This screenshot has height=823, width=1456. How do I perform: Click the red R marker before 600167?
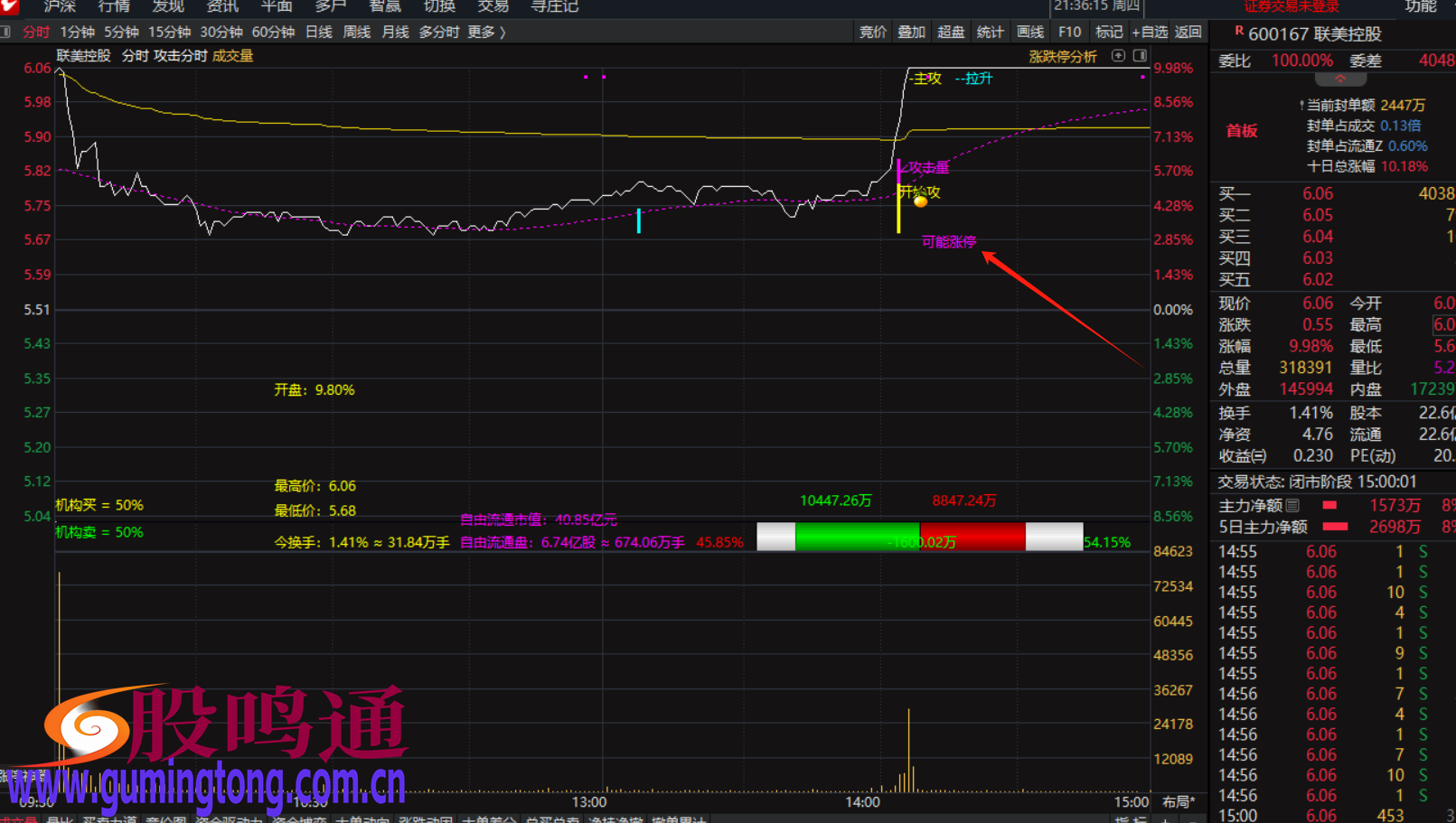(x=1238, y=32)
